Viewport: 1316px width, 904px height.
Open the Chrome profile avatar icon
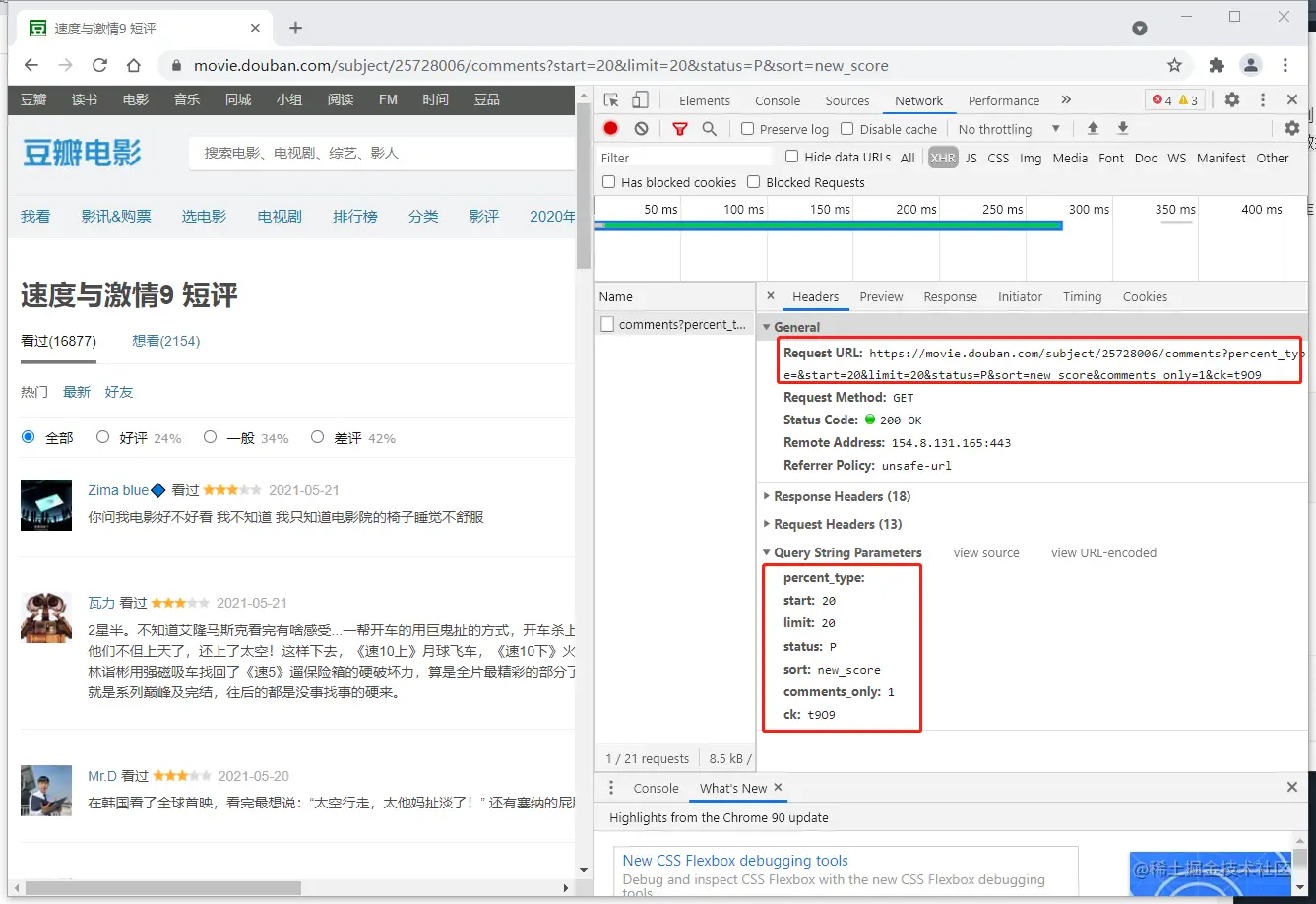click(x=1251, y=65)
